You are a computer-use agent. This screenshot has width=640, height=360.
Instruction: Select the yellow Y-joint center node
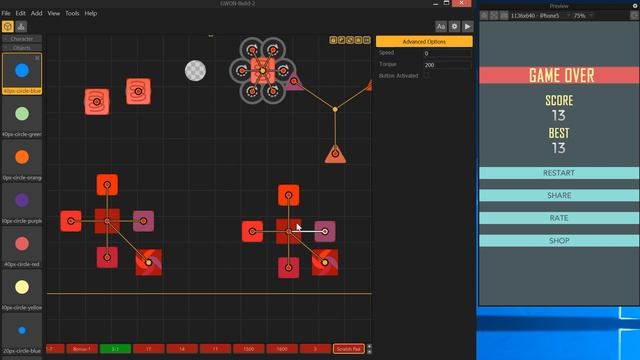click(x=335, y=109)
